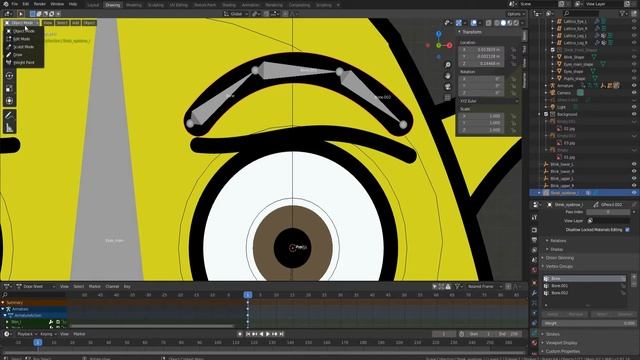Viewport: 640px width, 360px height.
Task: Open the outliner filter dropdown
Action: (x=624, y=13)
